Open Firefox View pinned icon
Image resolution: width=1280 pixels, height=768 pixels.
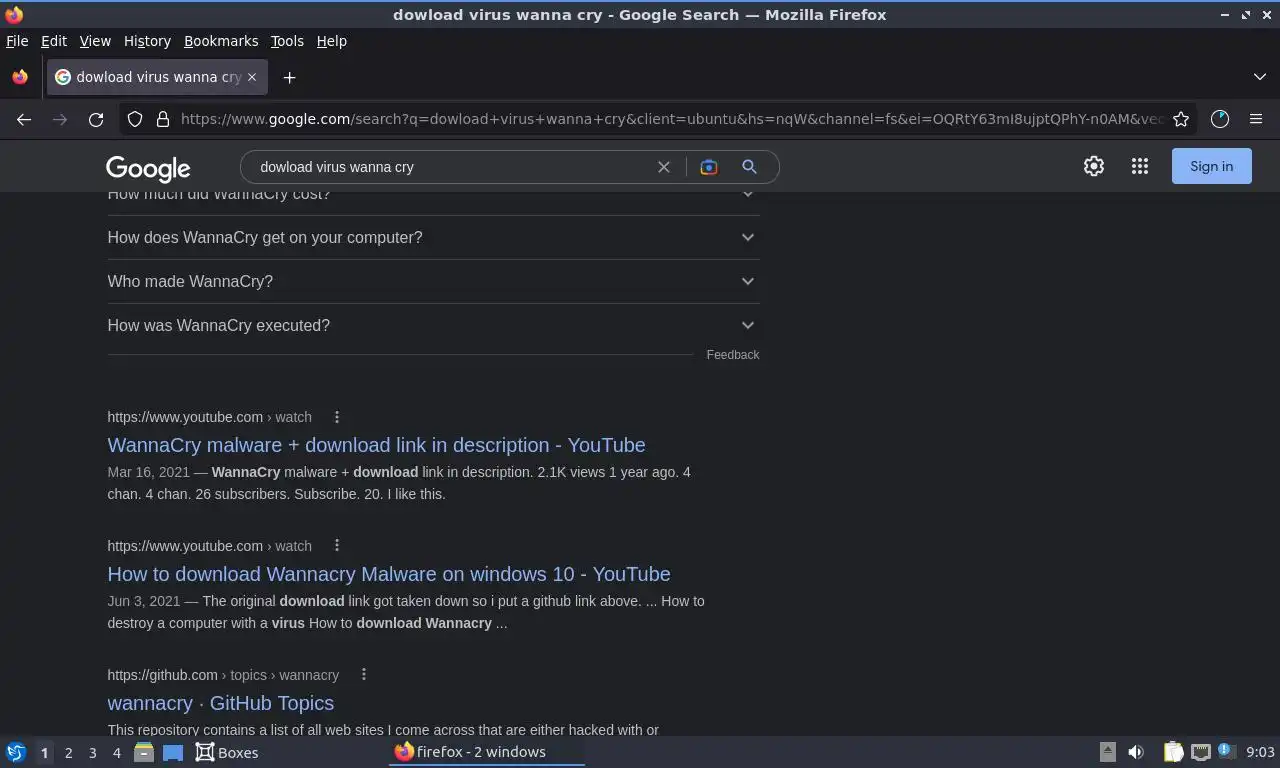coord(20,77)
